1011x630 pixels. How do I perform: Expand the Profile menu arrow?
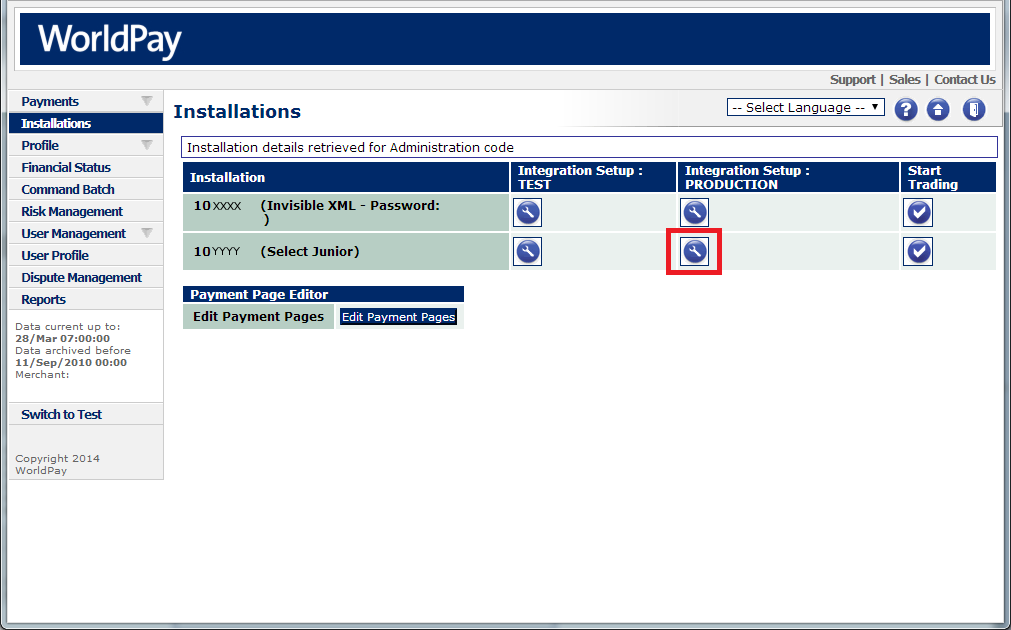[x=147, y=145]
